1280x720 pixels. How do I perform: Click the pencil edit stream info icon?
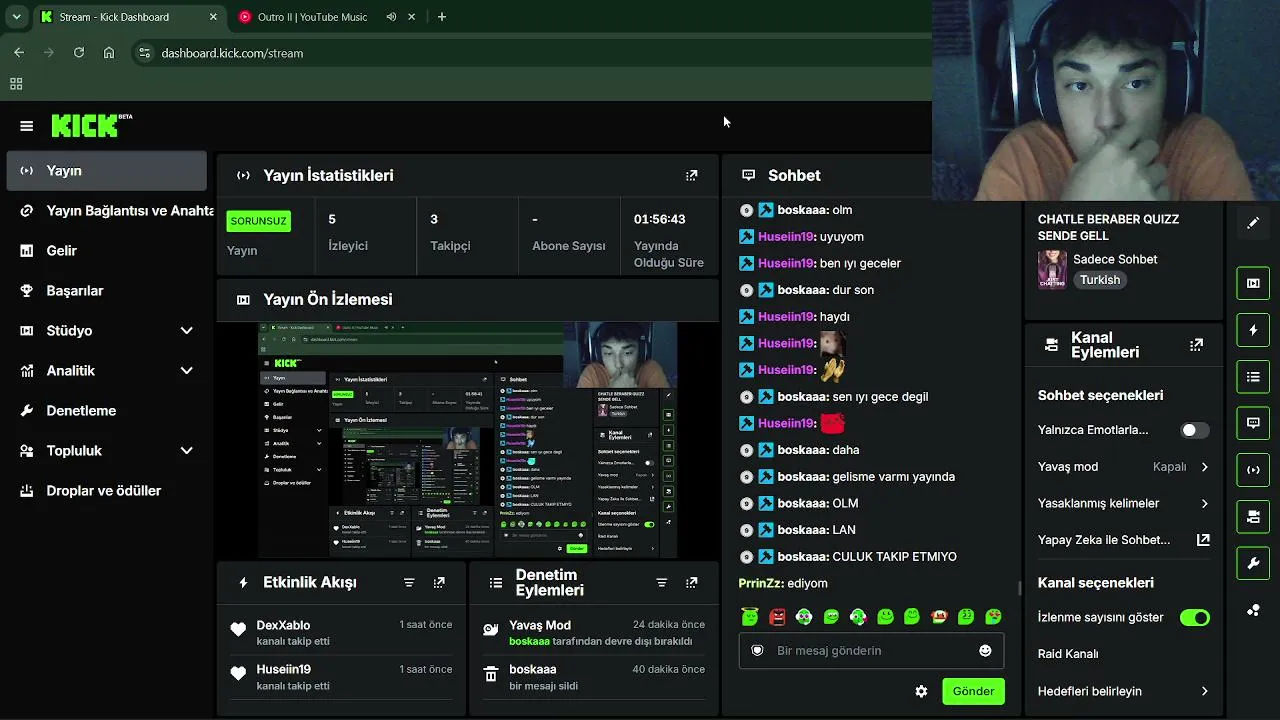[x=1253, y=223]
